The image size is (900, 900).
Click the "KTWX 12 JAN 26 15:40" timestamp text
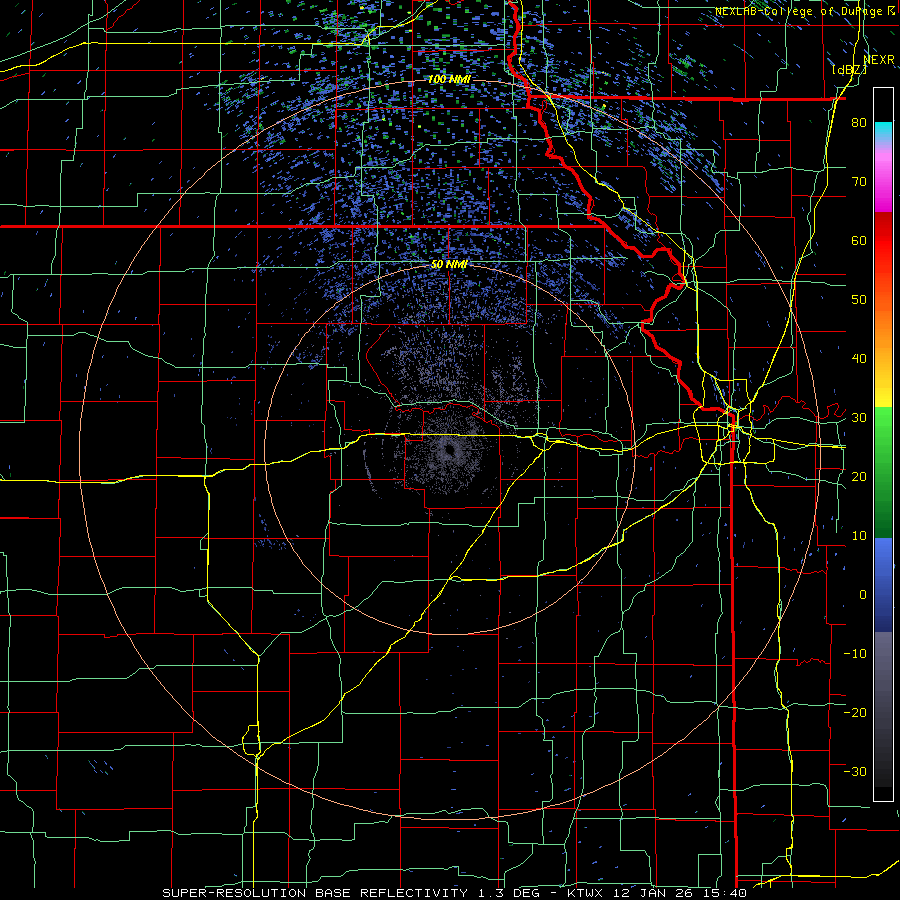pyautogui.click(x=656, y=893)
